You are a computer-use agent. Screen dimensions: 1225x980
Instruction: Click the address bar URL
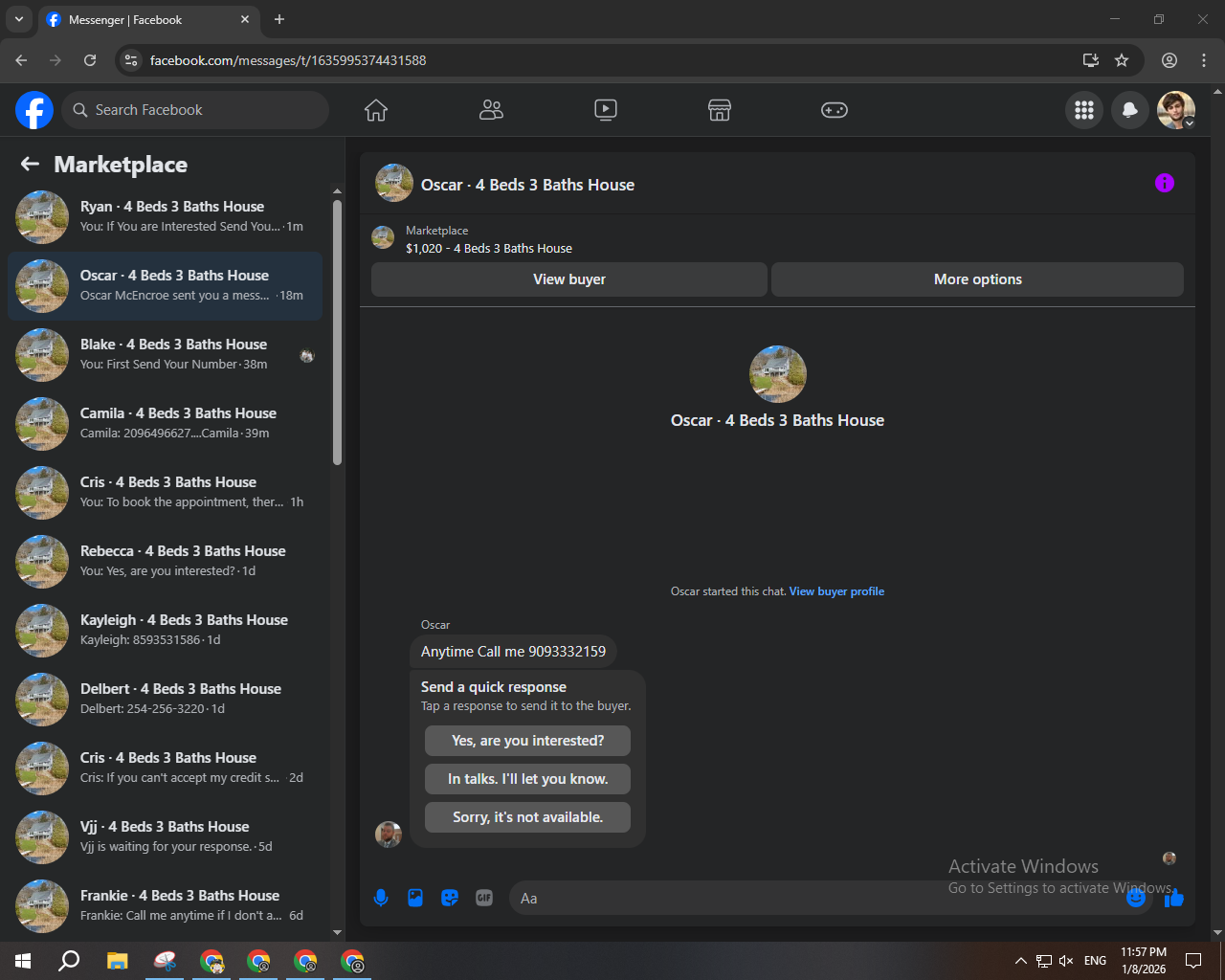(288, 60)
